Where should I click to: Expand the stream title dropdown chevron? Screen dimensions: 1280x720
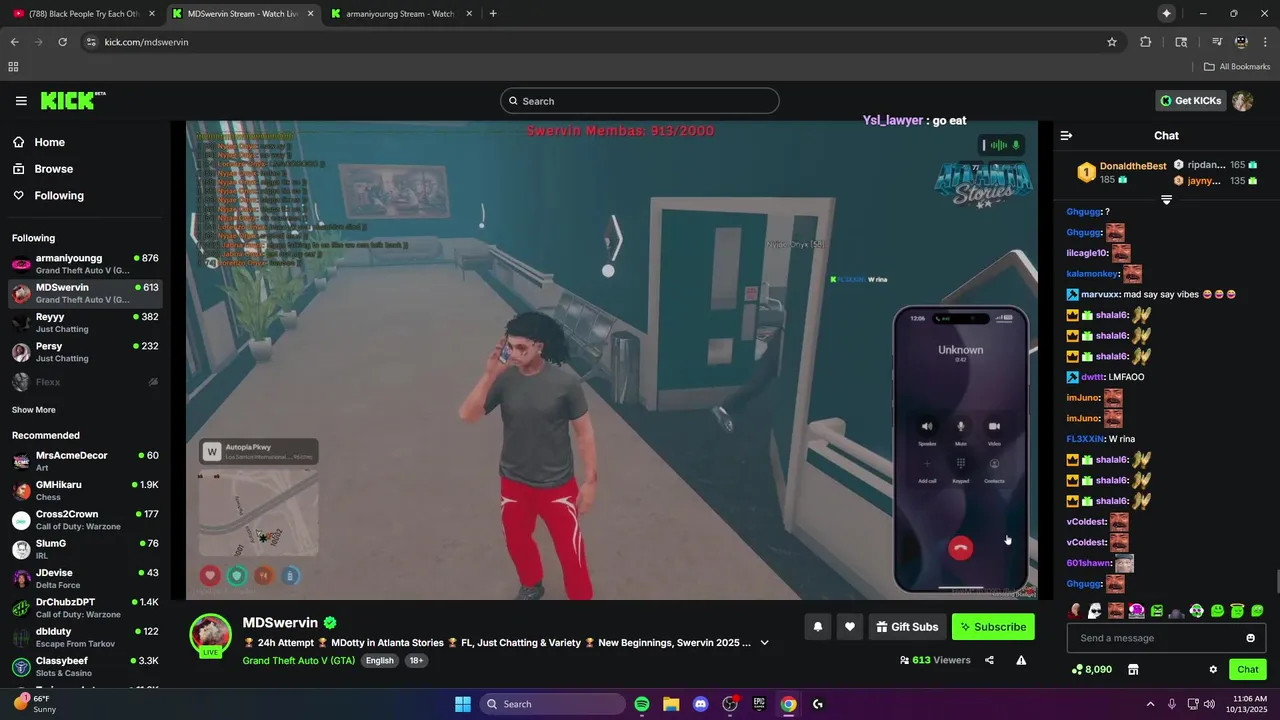click(x=765, y=643)
